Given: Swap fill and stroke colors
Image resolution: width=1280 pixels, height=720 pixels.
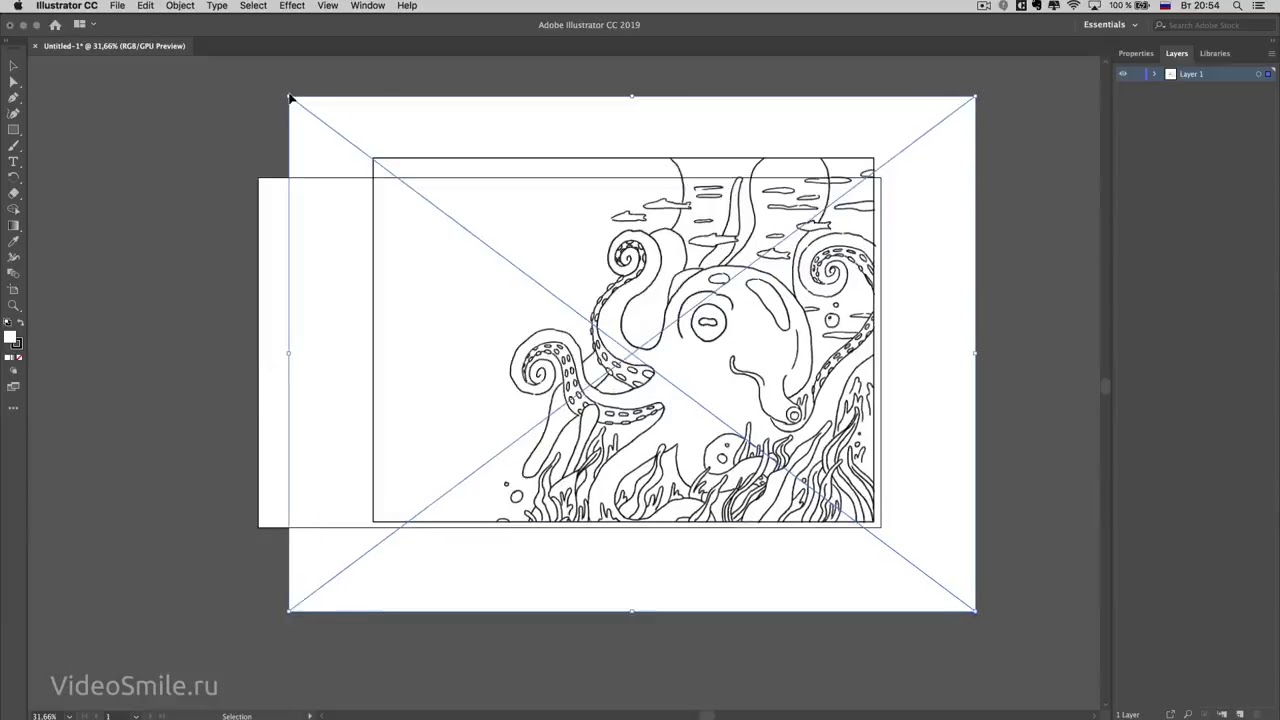Looking at the screenshot, I should coord(20,322).
